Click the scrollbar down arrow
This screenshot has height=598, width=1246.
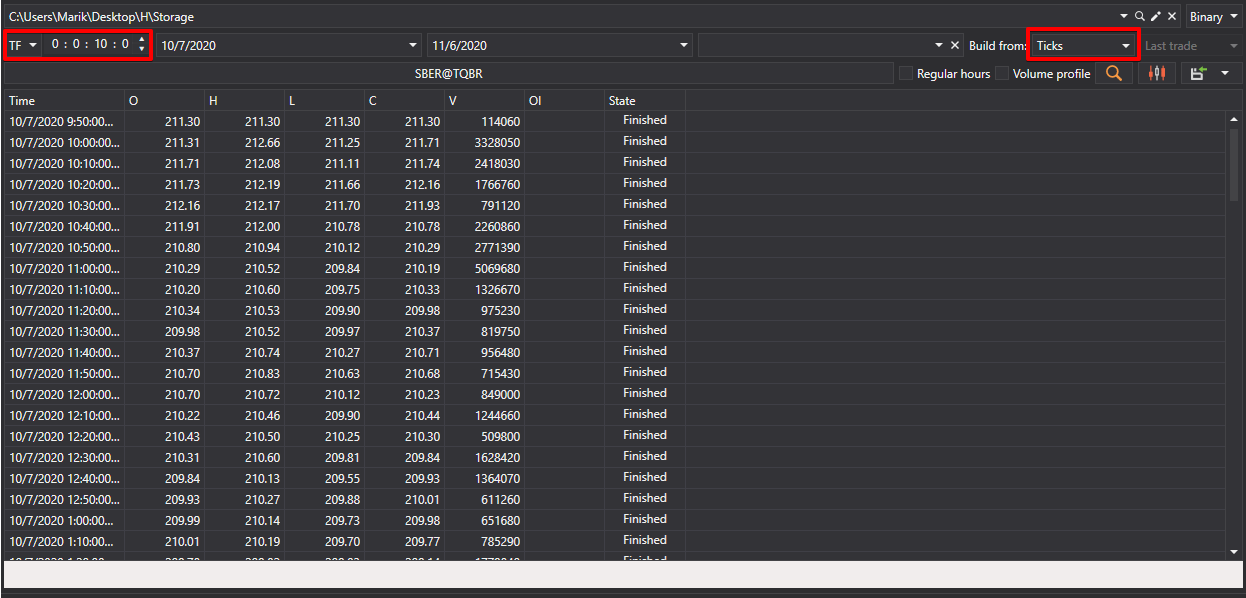1234,551
